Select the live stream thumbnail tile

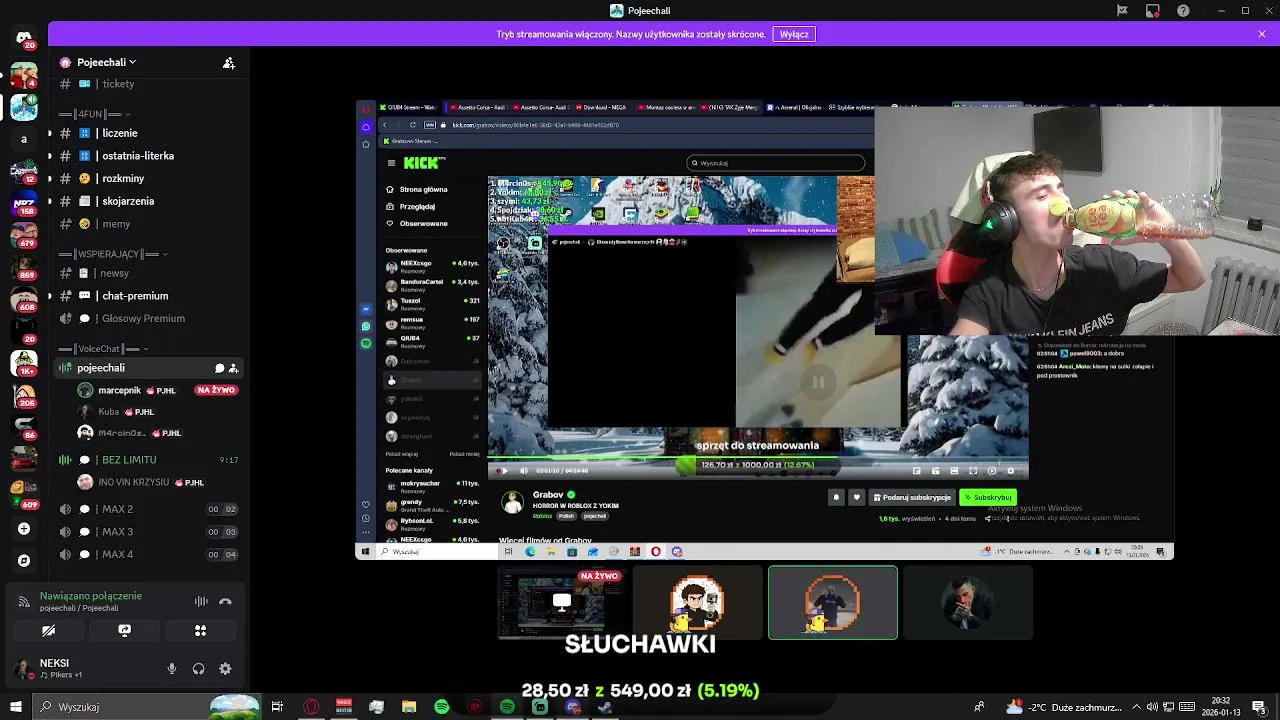(562, 603)
